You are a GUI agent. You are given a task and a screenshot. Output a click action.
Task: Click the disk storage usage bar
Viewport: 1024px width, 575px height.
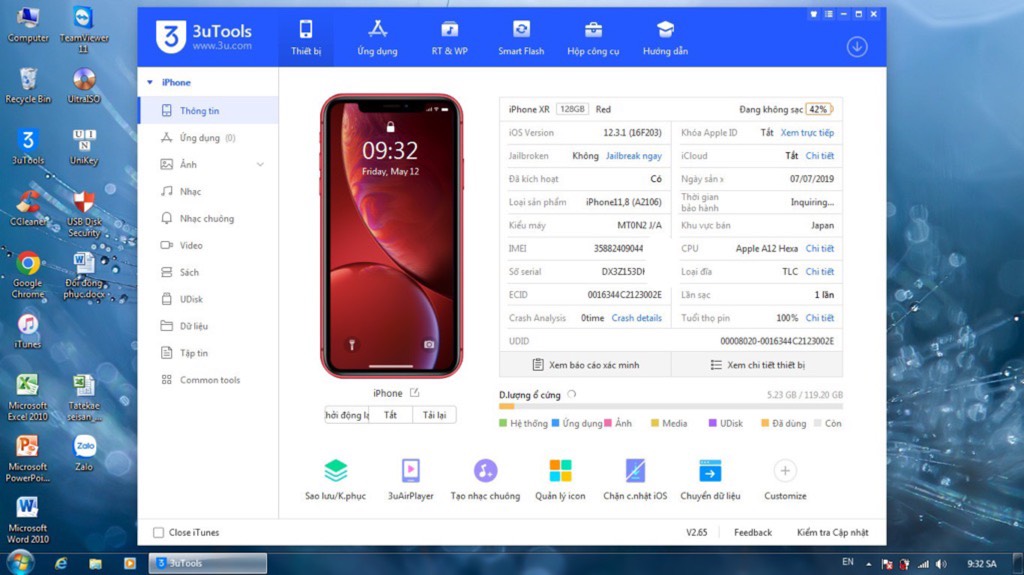(x=670, y=407)
